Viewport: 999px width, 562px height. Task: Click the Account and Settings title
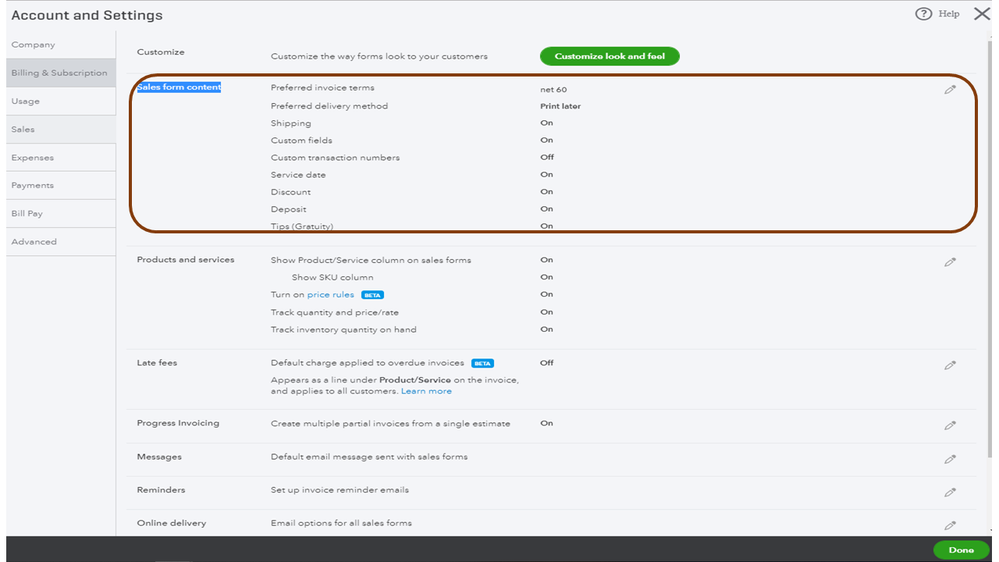pos(87,15)
